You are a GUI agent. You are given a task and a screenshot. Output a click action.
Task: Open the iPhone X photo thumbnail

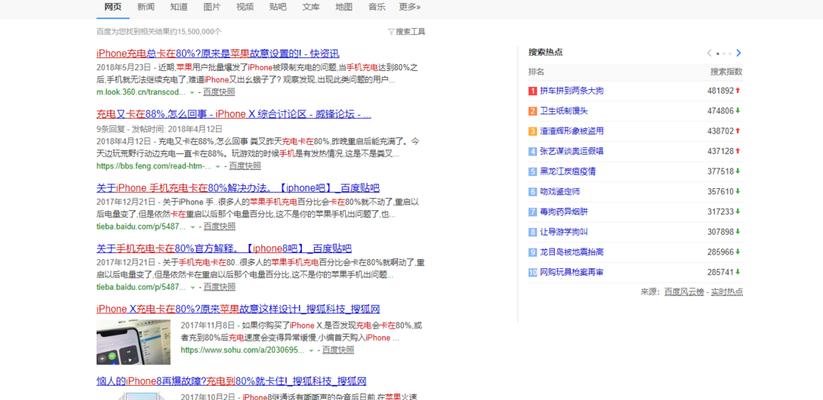tap(133, 342)
